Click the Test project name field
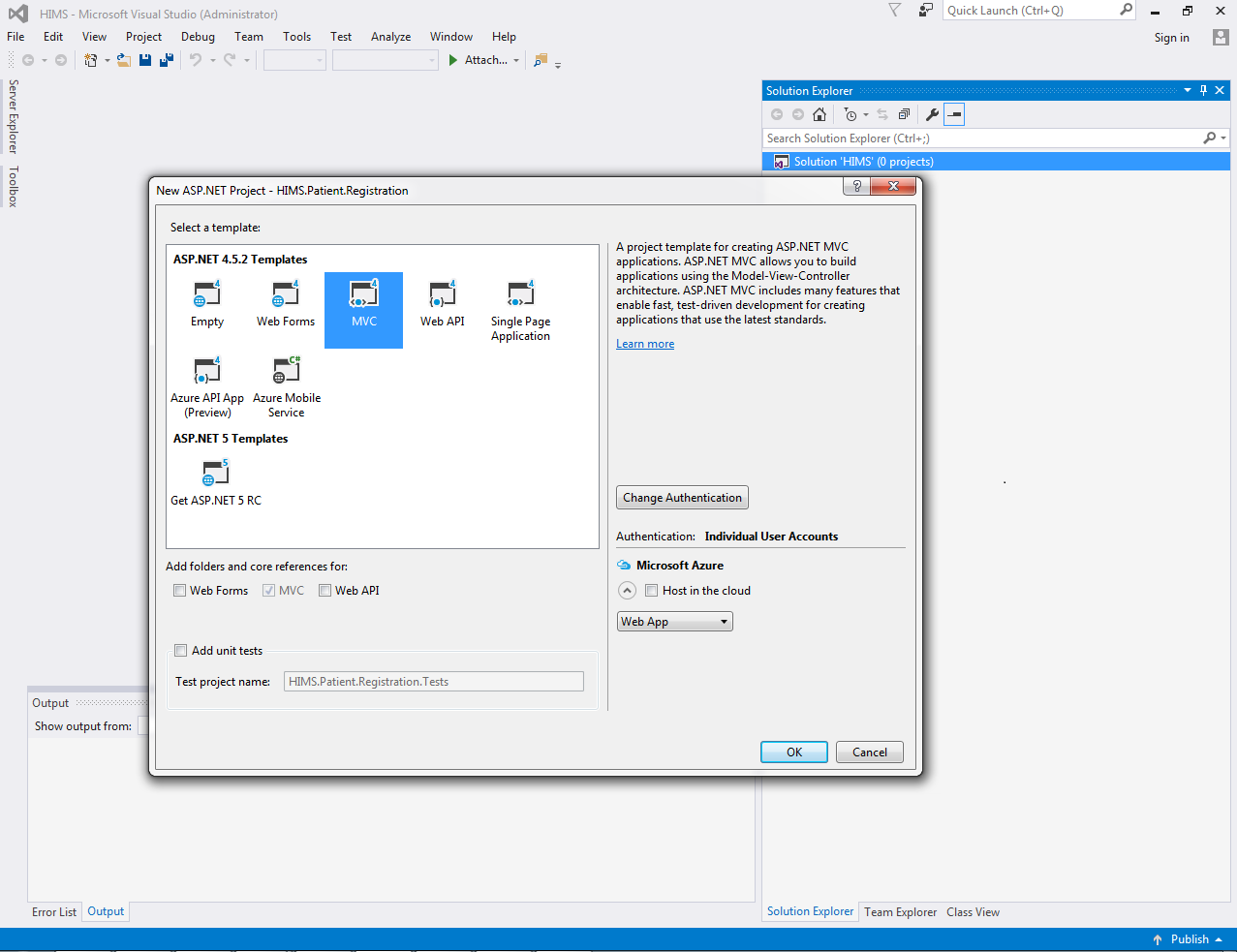Image resolution: width=1237 pixels, height=952 pixels. point(434,682)
